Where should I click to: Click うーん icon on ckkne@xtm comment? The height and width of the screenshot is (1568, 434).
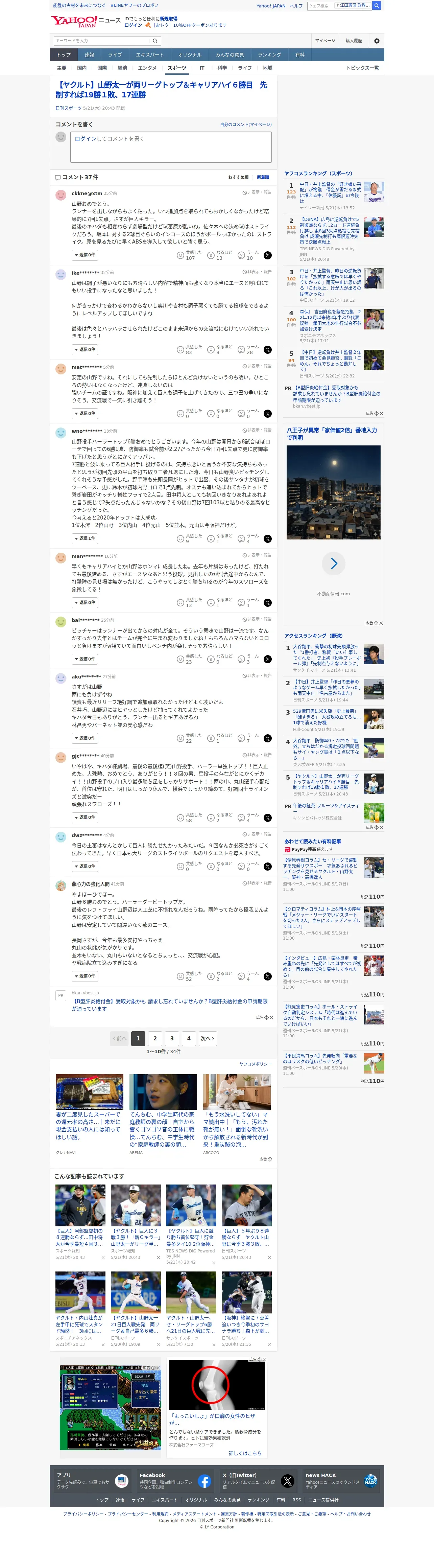click(241, 255)
